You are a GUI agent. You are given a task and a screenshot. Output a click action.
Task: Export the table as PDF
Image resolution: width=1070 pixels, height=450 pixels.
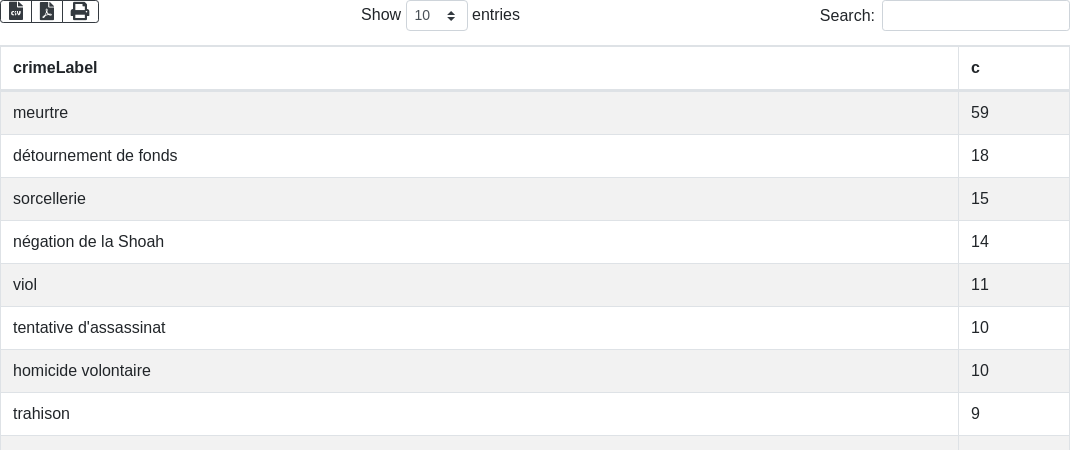click(47, 11)
